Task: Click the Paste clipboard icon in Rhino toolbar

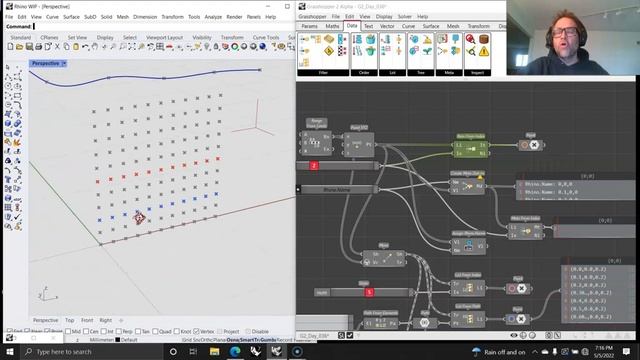Action: [x=76, y=47]
